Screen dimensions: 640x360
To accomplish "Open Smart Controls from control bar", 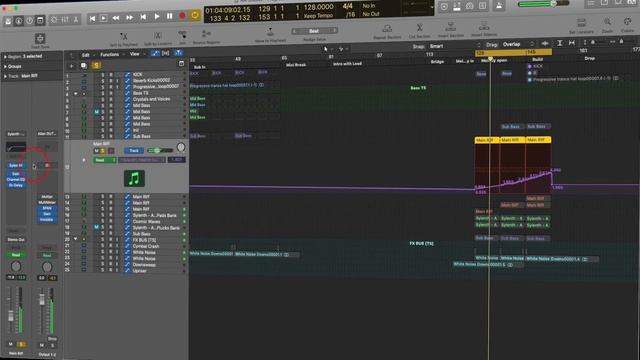I will tap(54, 20).
